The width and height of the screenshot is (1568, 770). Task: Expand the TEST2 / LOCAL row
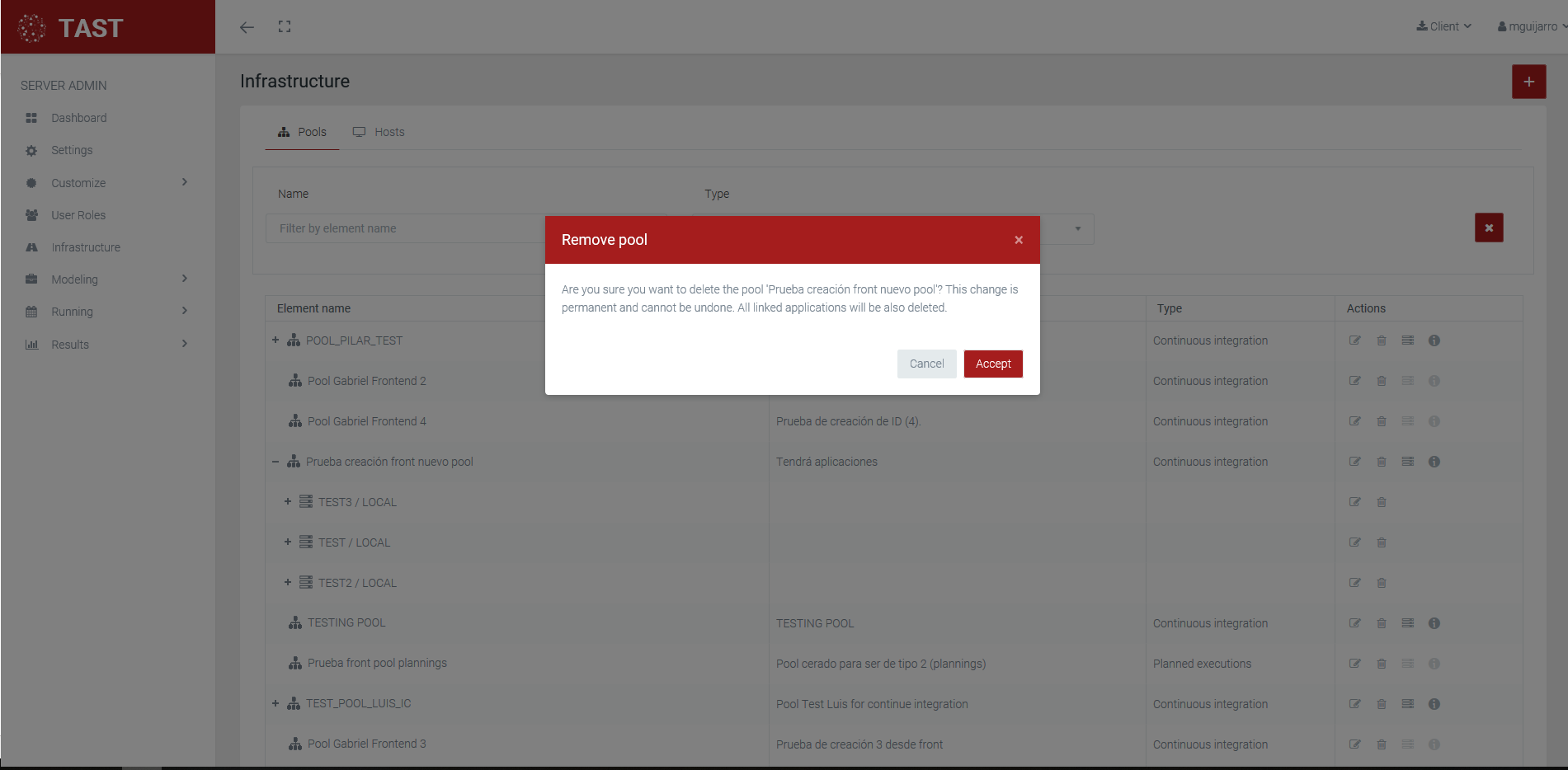tap(288, 582)
